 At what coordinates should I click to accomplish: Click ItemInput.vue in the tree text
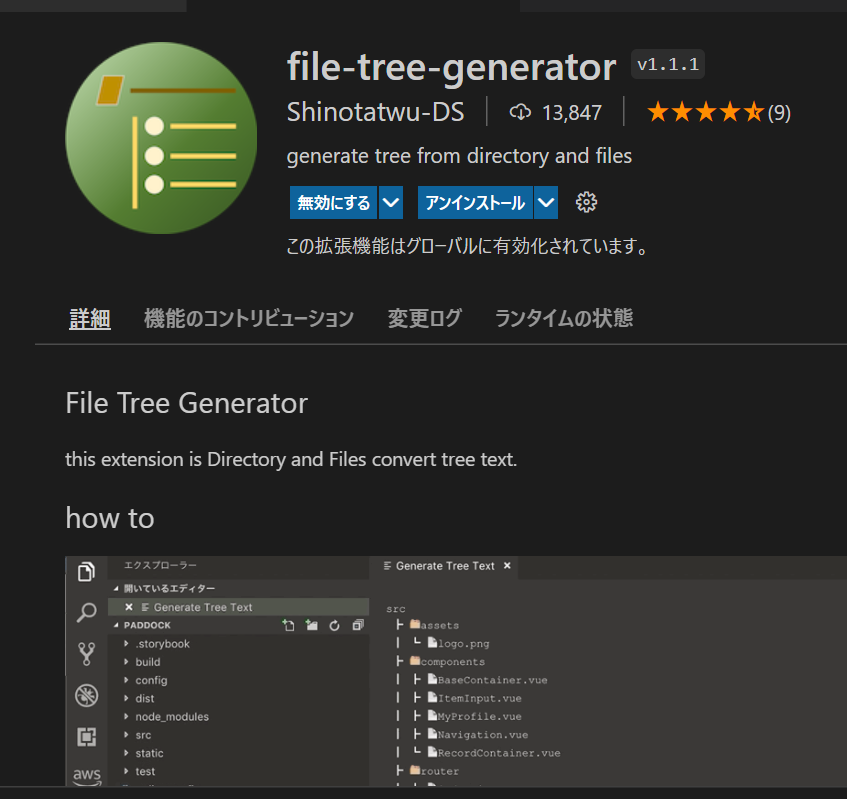[480, 699]
